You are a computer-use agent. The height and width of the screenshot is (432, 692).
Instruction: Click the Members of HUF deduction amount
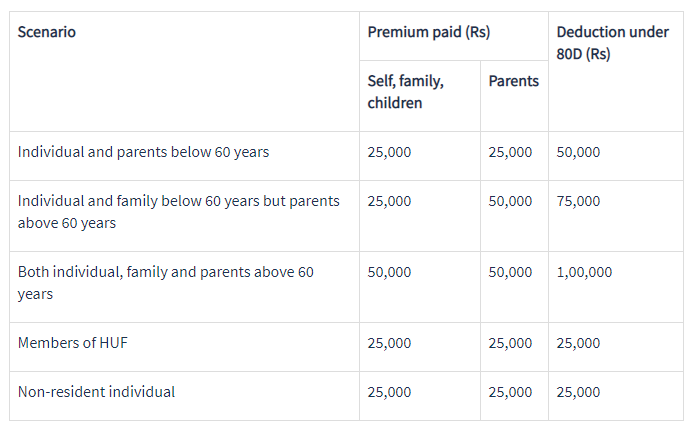[x=578, y=343]
